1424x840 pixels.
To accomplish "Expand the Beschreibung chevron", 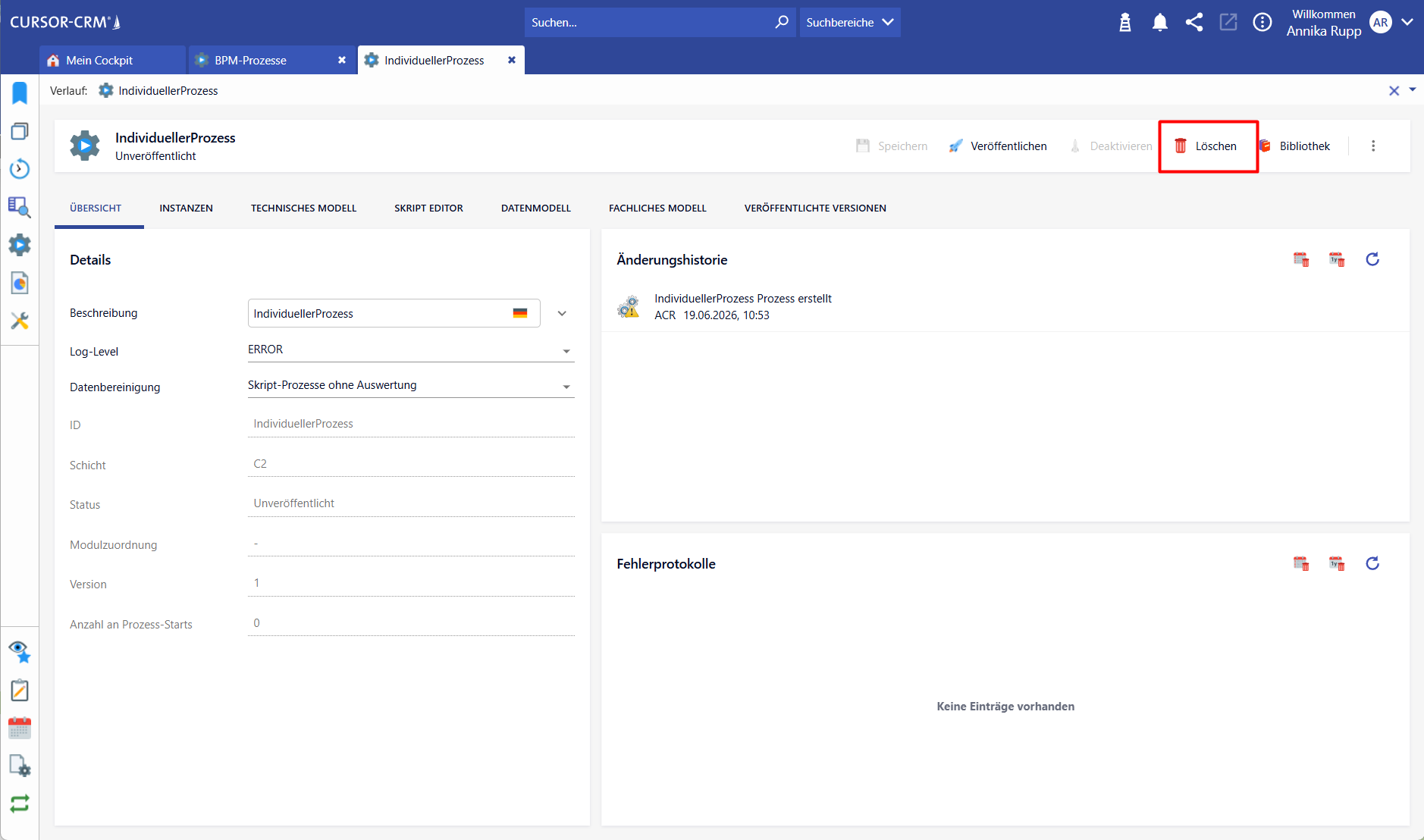I will (x=562, y=313).
